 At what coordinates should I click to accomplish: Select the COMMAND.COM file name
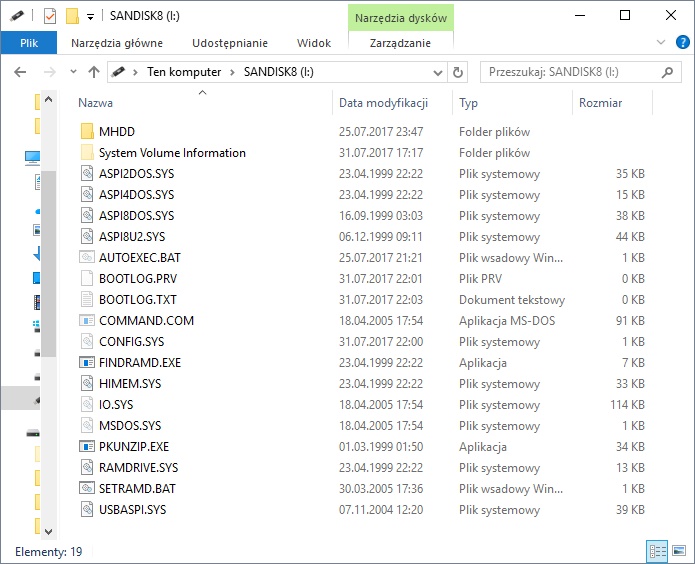tap(146, 320)
